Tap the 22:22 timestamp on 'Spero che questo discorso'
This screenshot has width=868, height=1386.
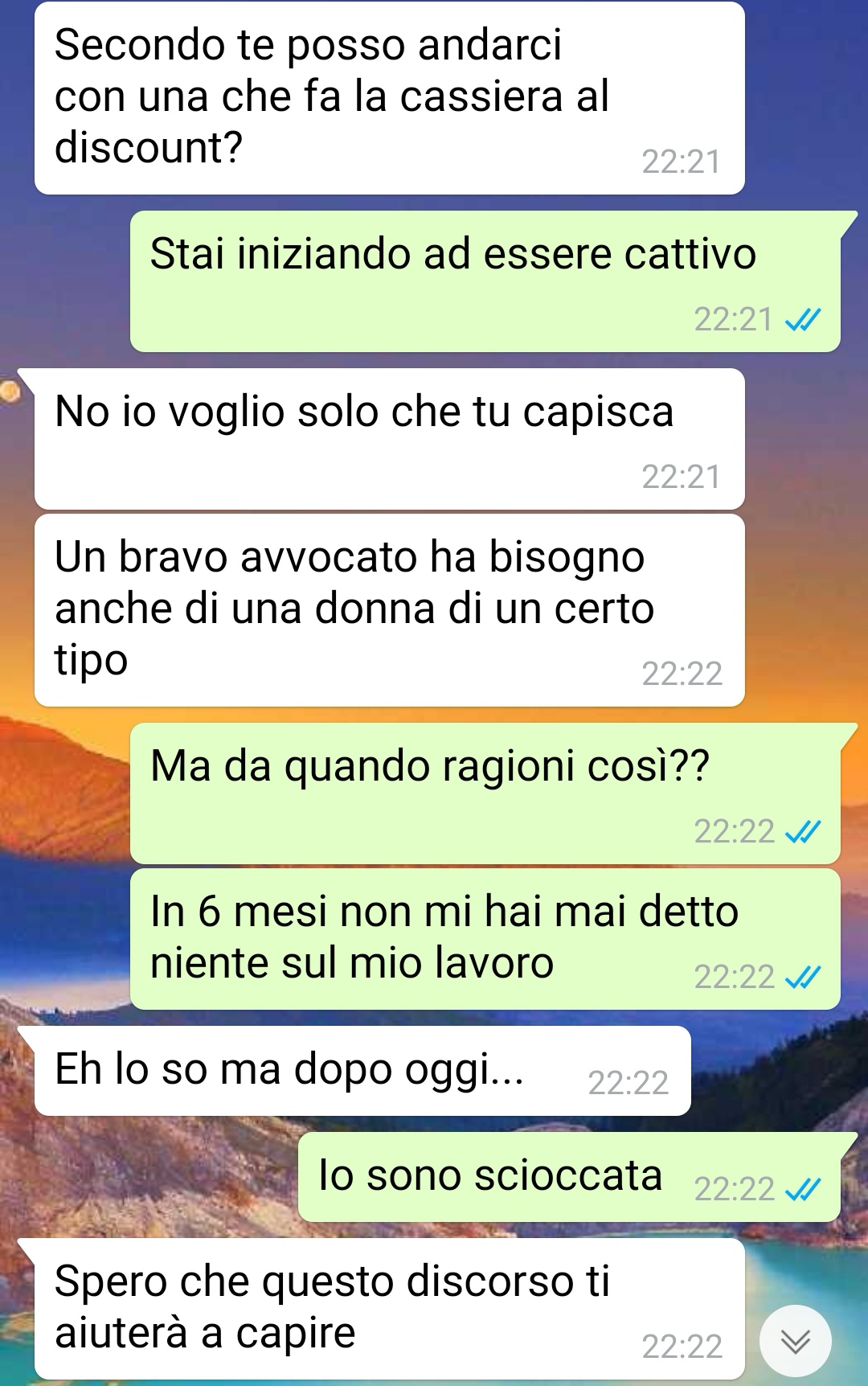[682, 1347]
